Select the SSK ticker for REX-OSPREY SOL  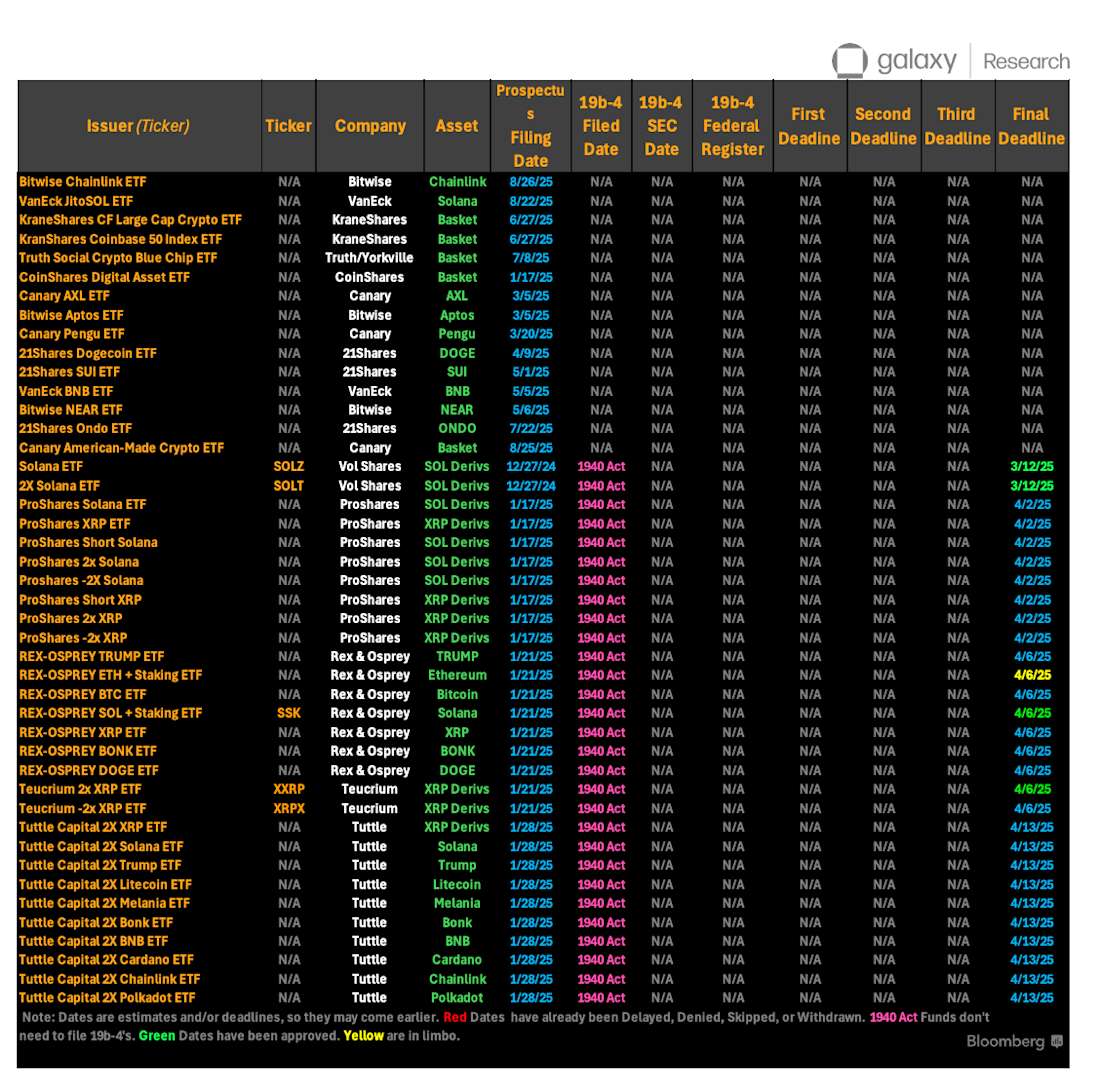coord(288,713)
